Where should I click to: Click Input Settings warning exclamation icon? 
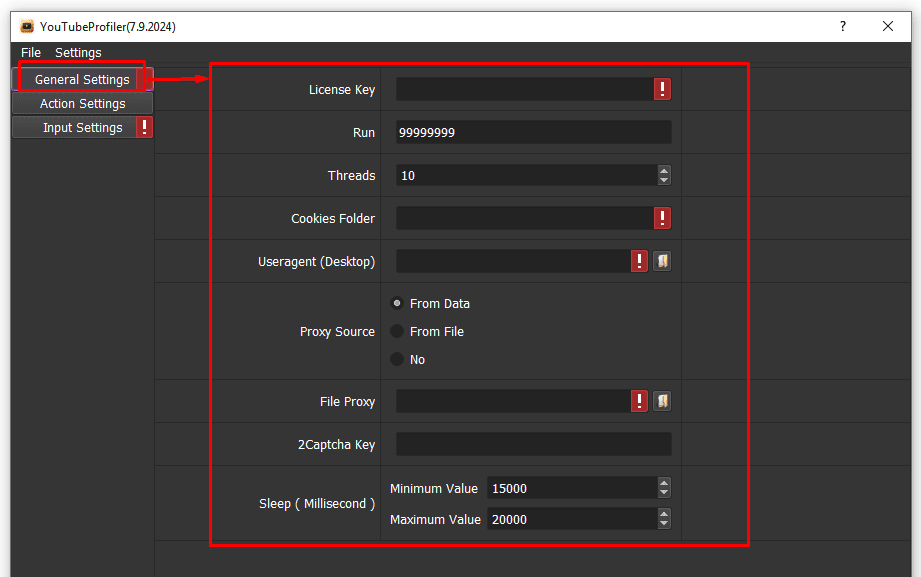point(144,127)
